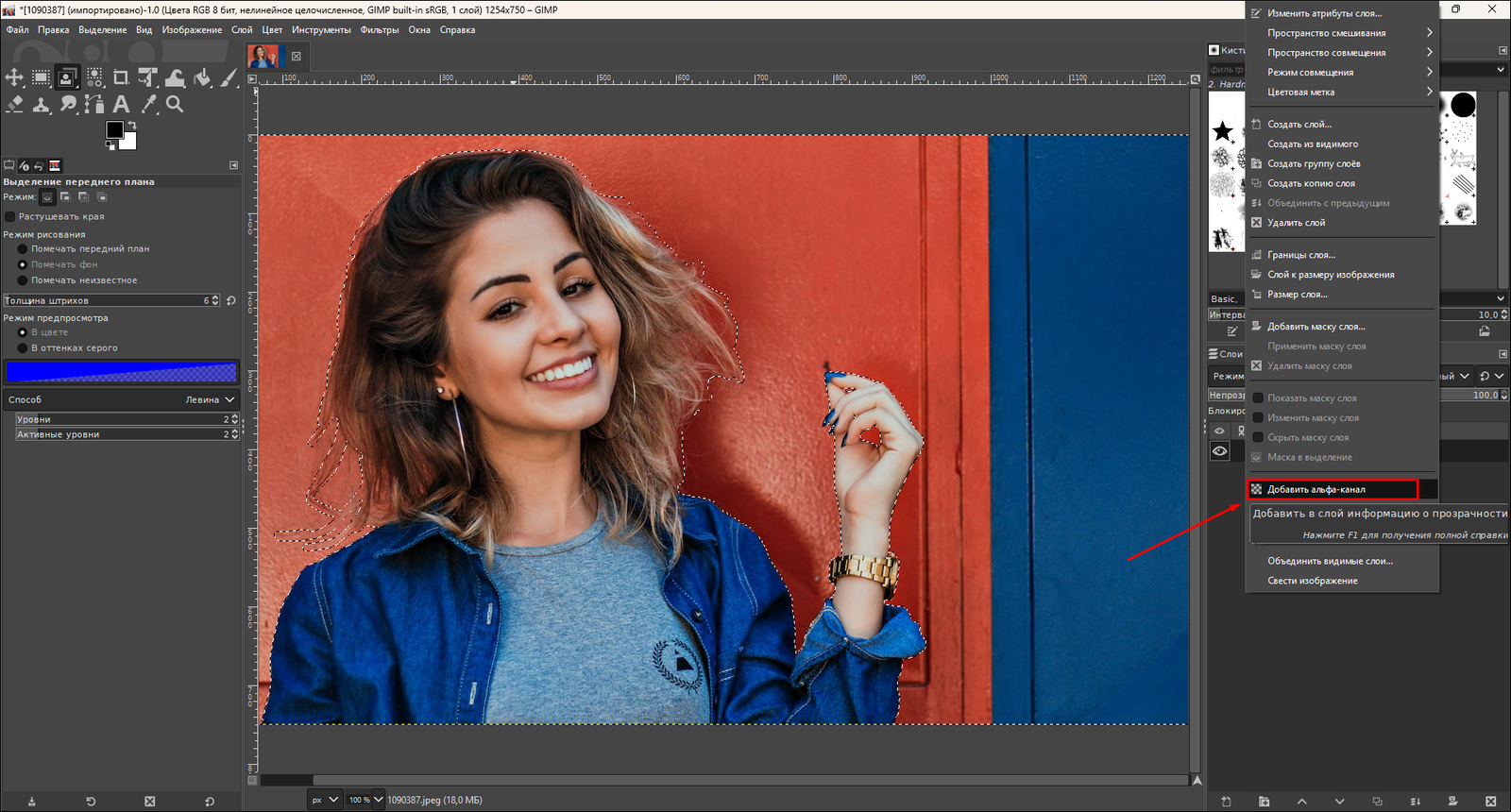Select the Select by Color tool
The width and height of the screenshot is (1511, 812).
click(94, 77)
